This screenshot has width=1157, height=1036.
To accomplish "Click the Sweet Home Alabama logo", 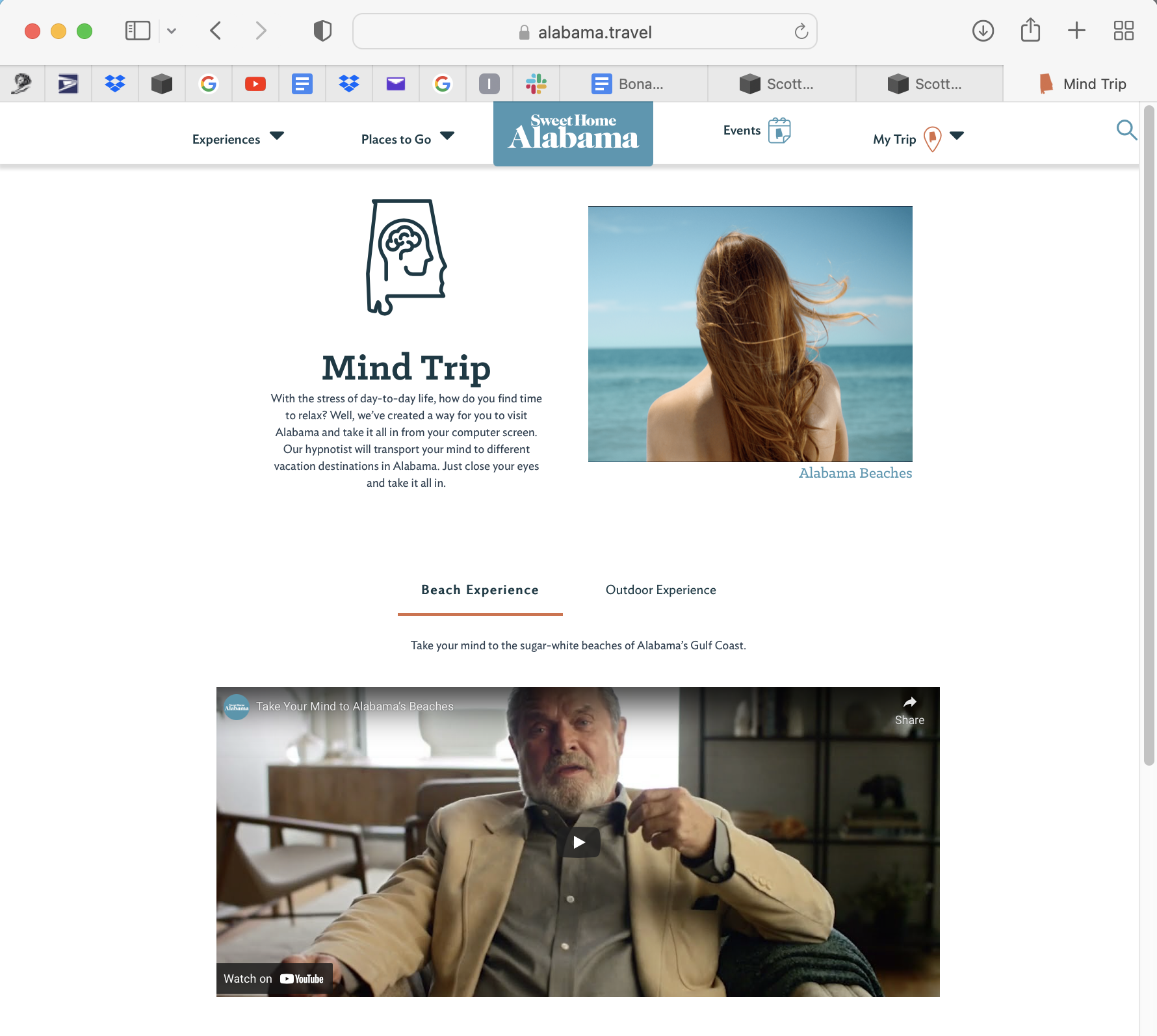I will pyautogui.click(x=573, y=133).
